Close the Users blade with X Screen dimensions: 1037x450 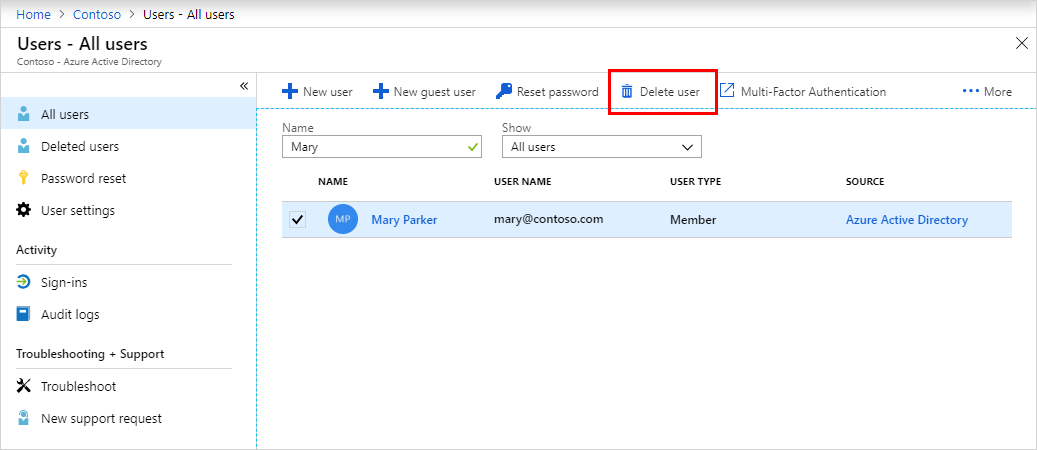(x=1021, y=44)
